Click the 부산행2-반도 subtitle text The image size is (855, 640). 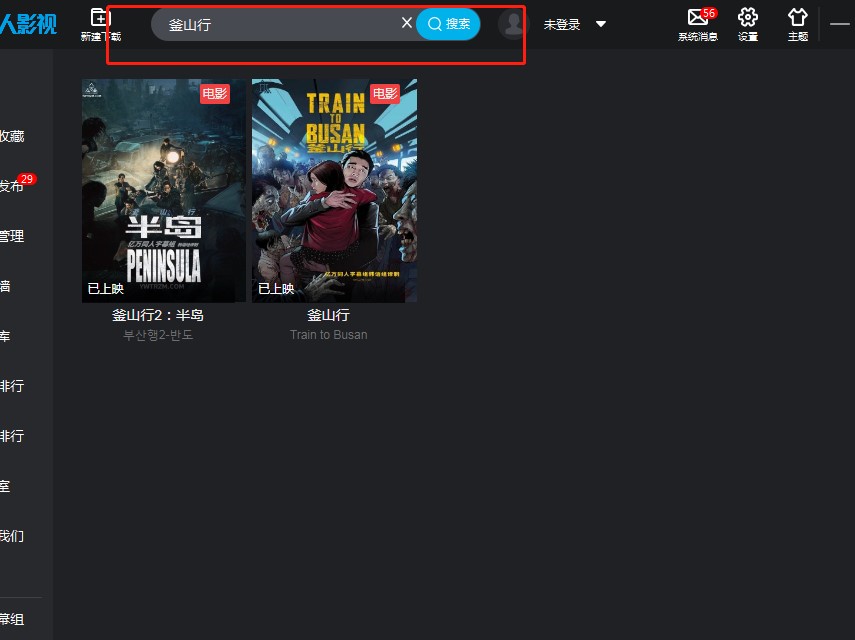click(x=158, y=335)
